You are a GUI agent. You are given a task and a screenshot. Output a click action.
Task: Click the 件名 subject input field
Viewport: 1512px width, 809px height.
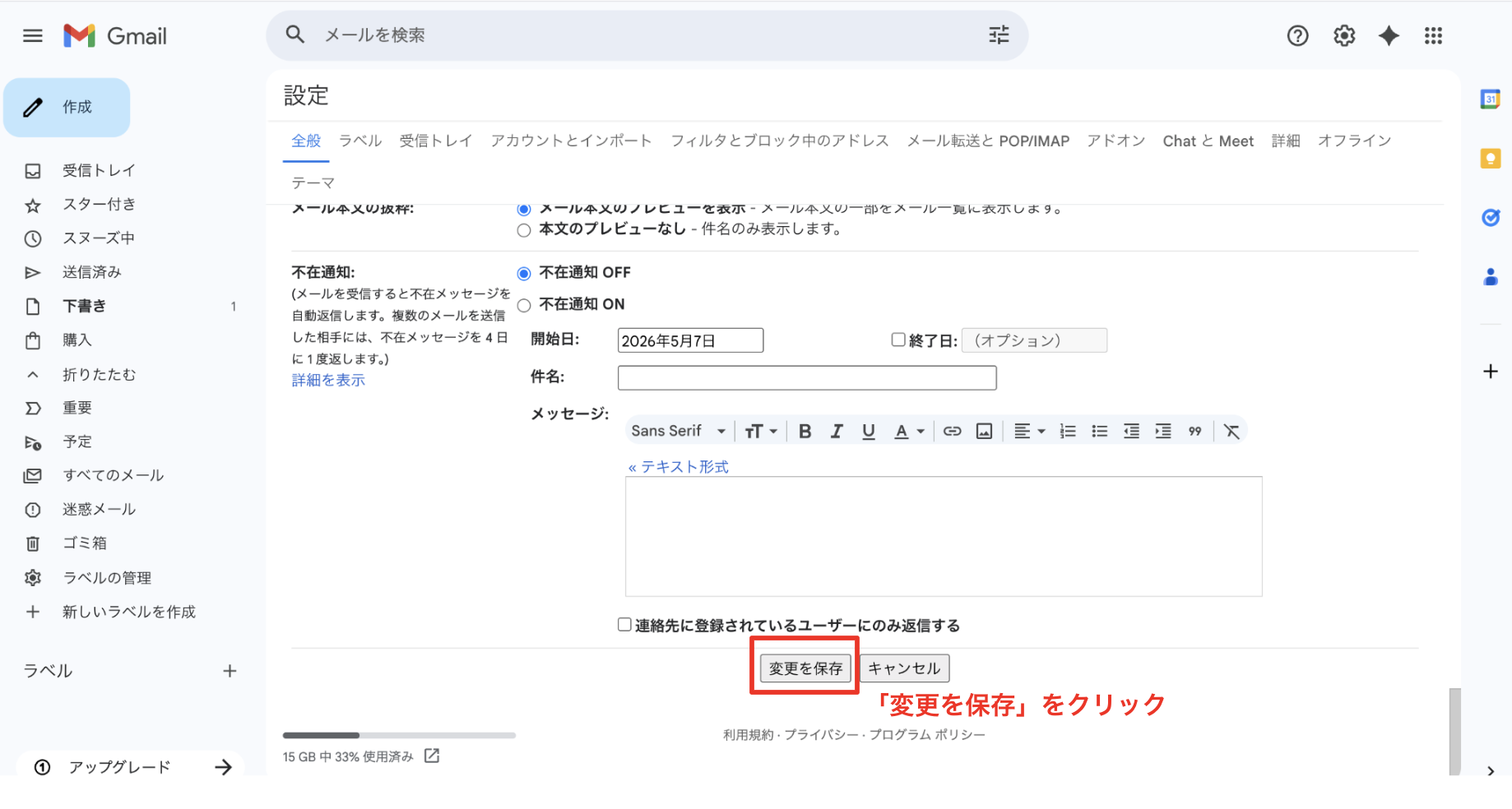click(x=807, y=377)
